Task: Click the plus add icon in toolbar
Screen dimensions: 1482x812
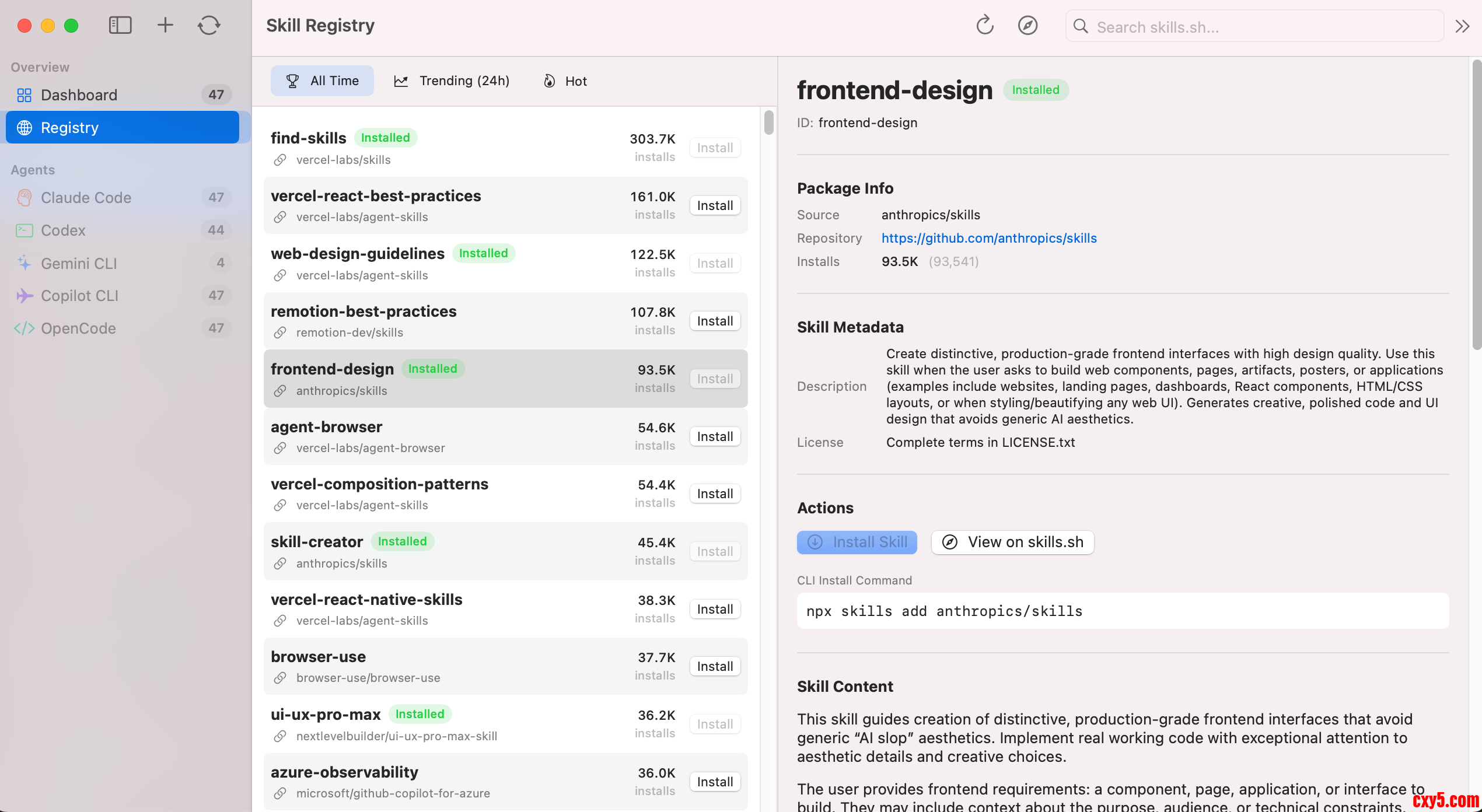Action: (x=165, y=25)
